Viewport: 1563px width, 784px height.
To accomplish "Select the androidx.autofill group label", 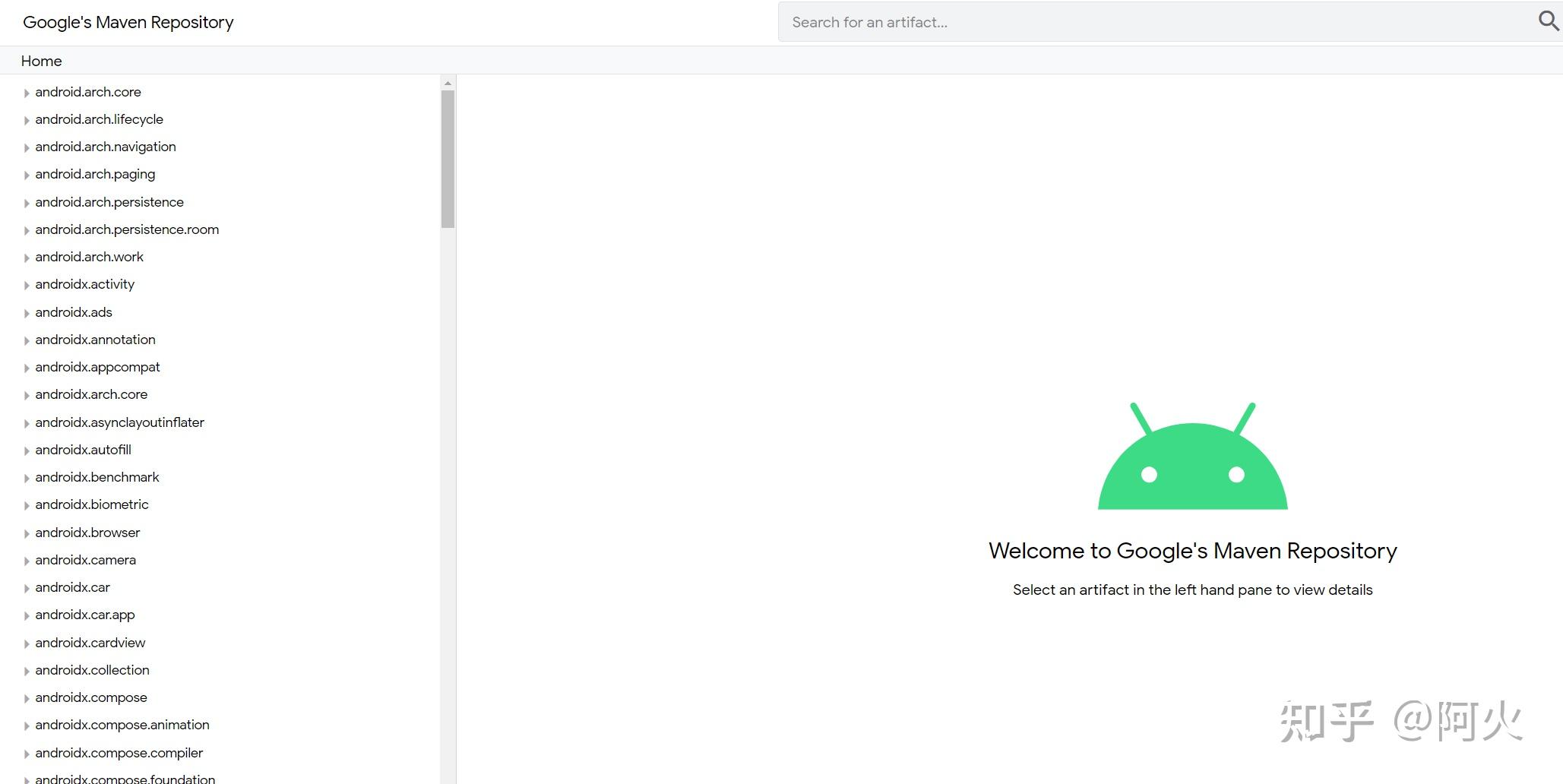I will tap(83, 450).
